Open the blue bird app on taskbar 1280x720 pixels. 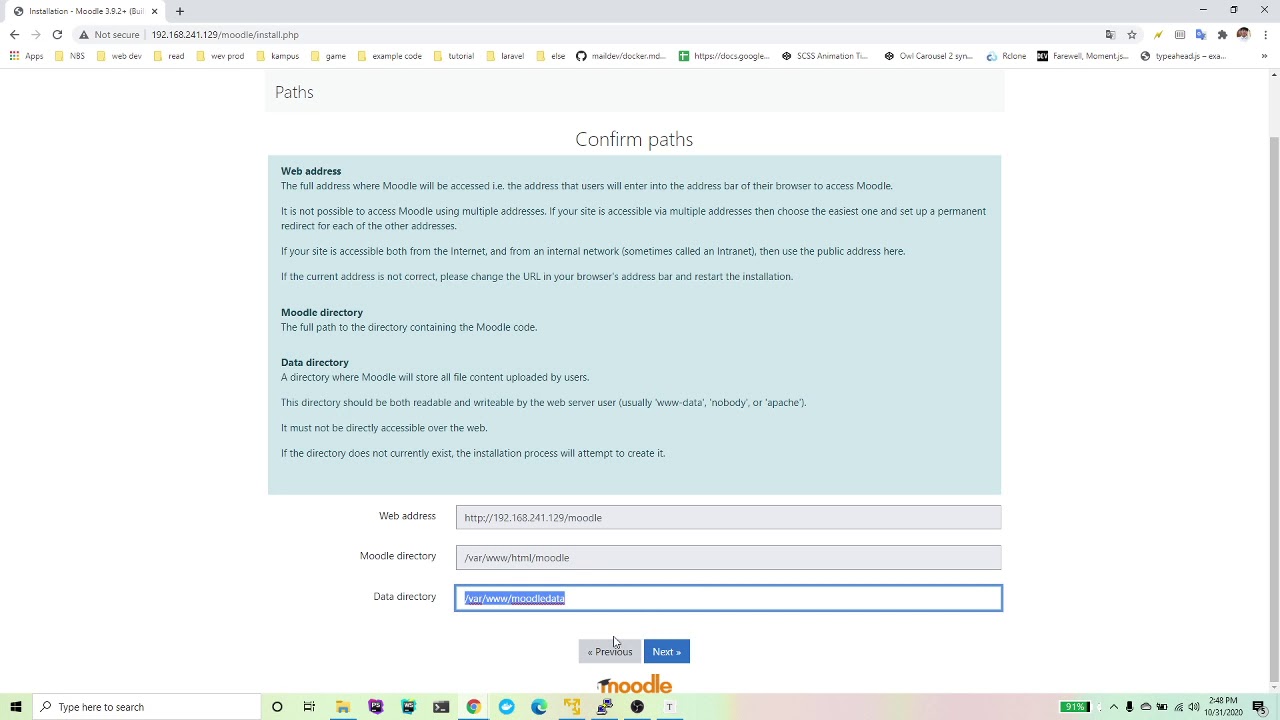coord(506,707)
